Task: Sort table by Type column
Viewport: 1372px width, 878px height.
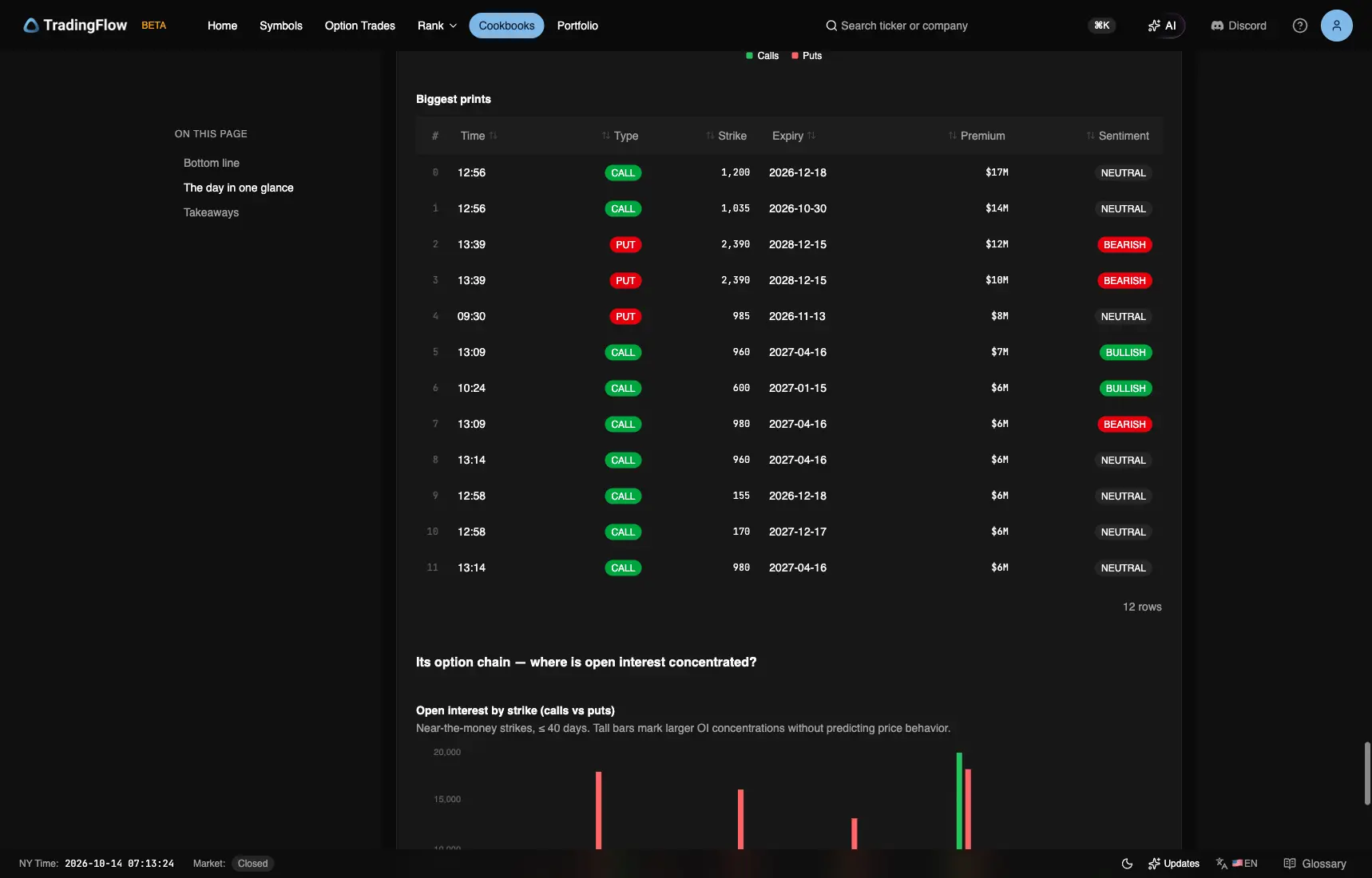Action: pos(620,136)
